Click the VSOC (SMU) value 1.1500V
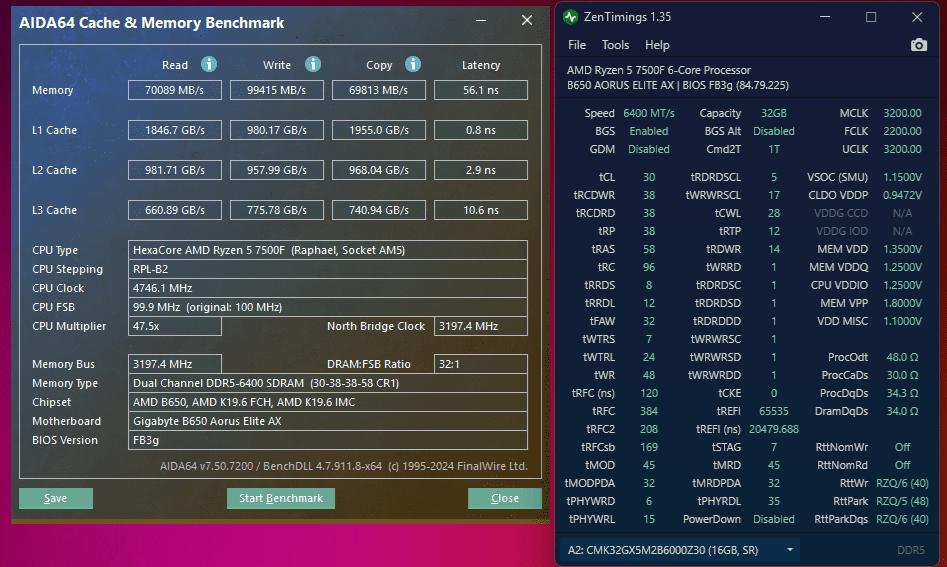This screenshot has height=567, width=947. [x=902, y=177]
